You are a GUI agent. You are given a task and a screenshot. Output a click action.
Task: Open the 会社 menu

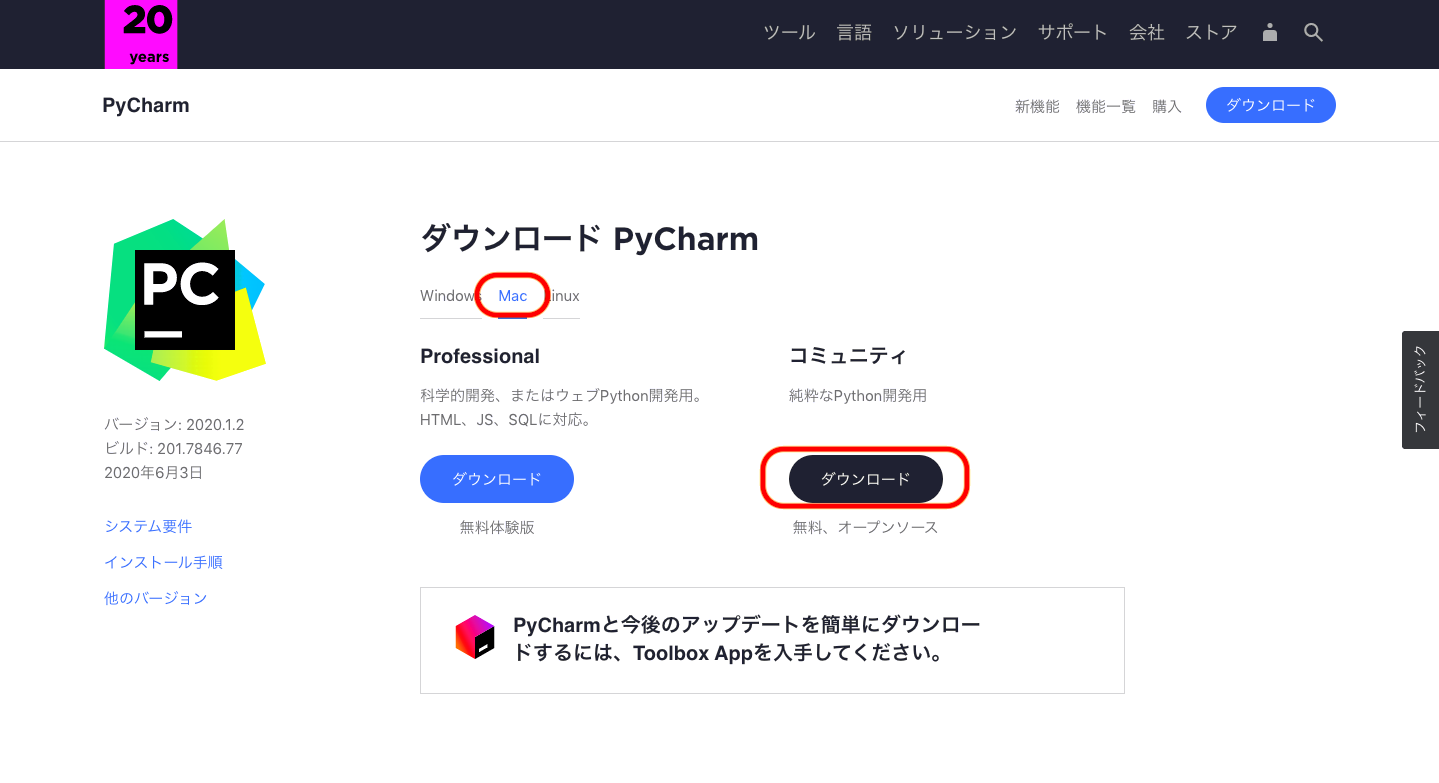(1146, 32)
